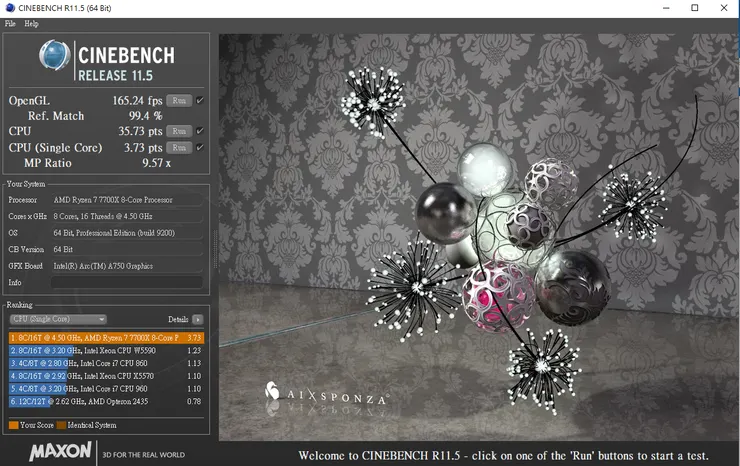Open the CPU (Single Core) ranking dropdown

[x=58, y=320]
